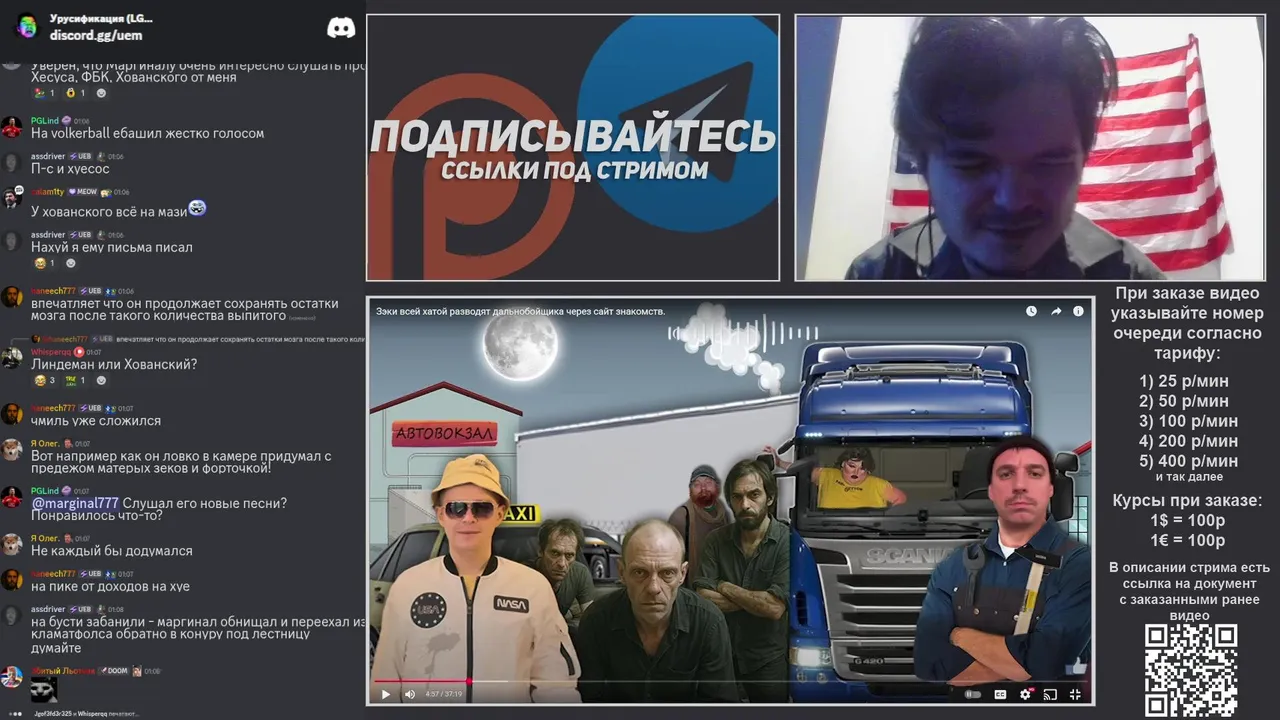The image size is (1280, 720).
Task: Click the red progress bar scrubber in the video
Action: coord(468,682)
